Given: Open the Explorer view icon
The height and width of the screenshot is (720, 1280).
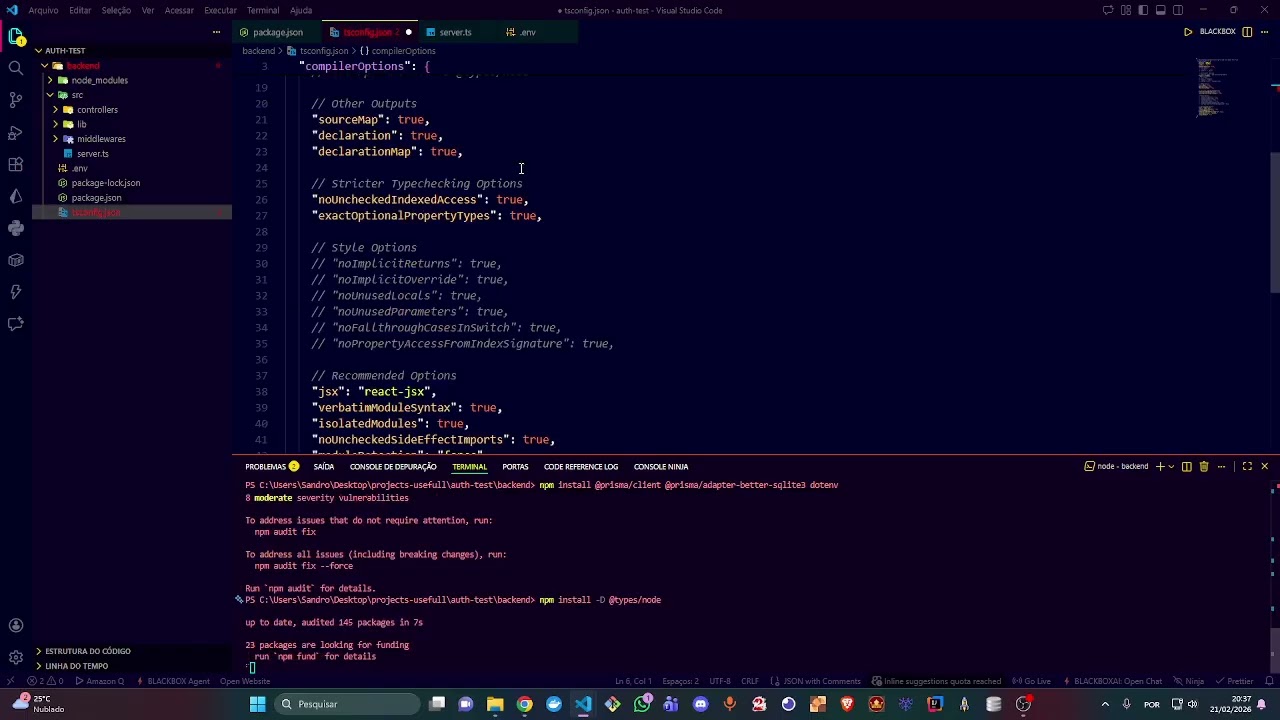Looking at the screenshot, I should point(15,38).
